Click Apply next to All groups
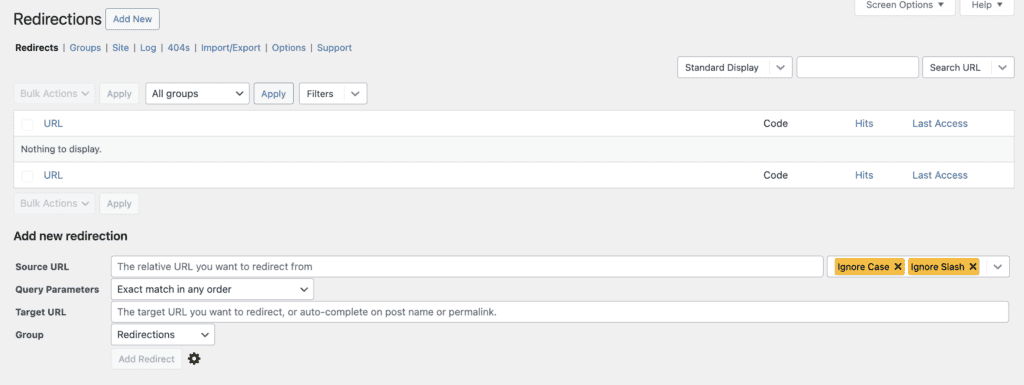This screenshot has height=385, width=1024. [274, 93]
